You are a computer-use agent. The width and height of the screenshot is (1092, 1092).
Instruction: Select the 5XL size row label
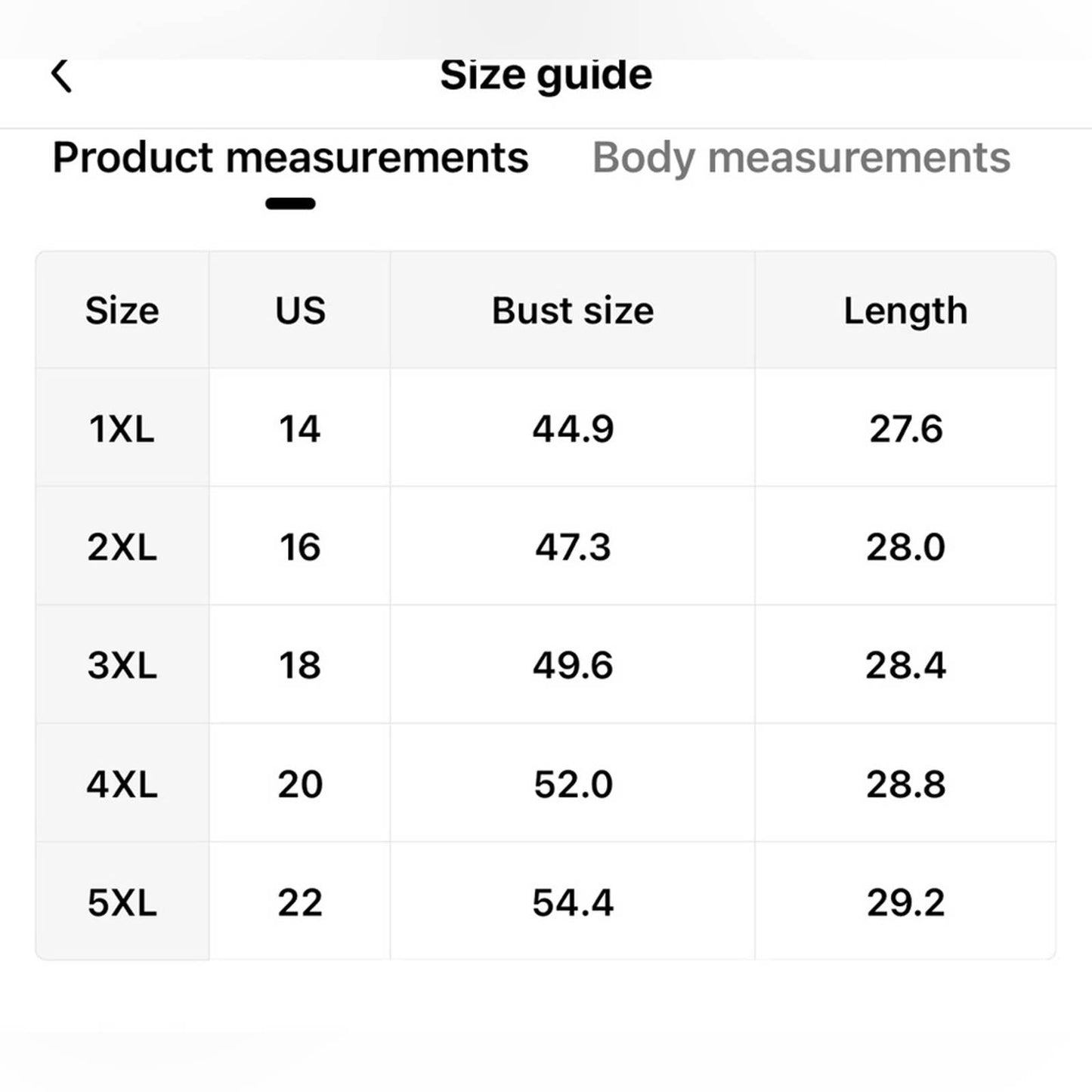(122, 902)
